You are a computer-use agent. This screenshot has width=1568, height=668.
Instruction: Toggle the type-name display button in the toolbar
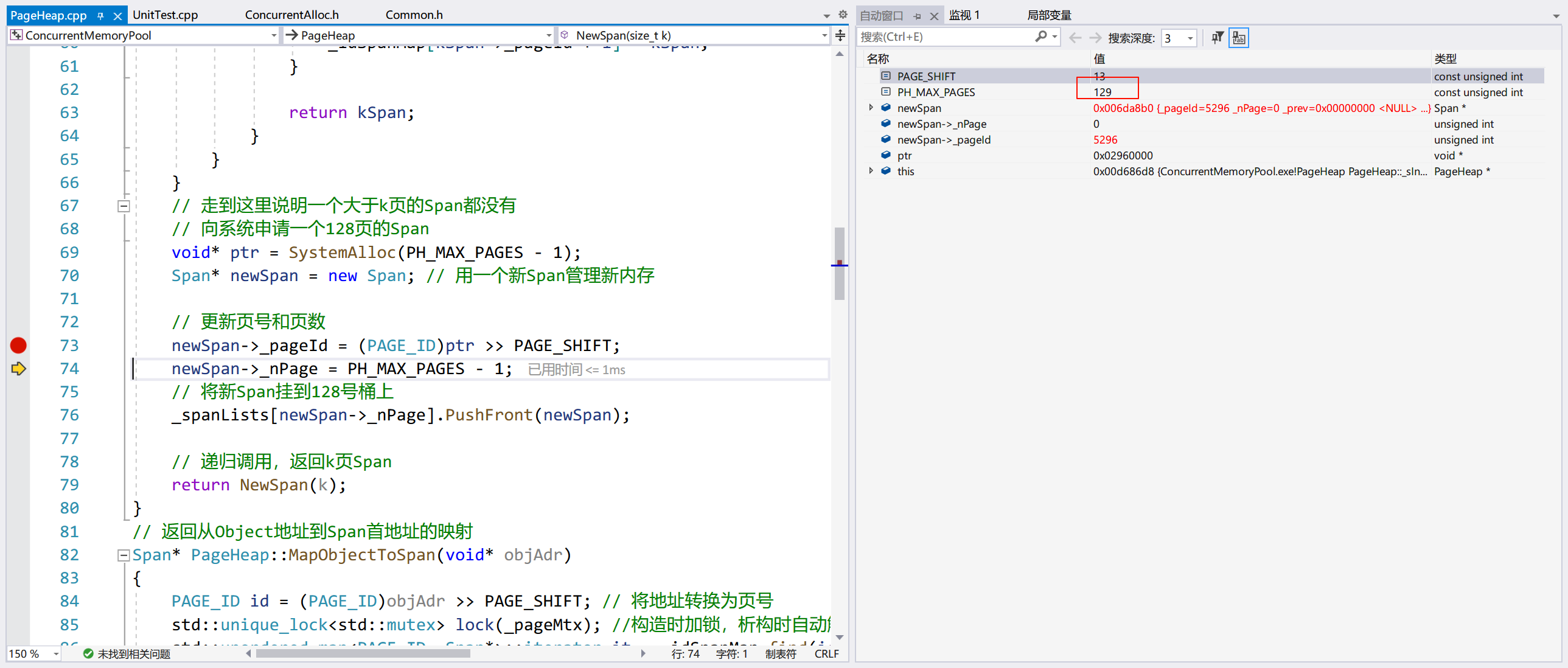pyautogui.click(x=1238, y=38)
